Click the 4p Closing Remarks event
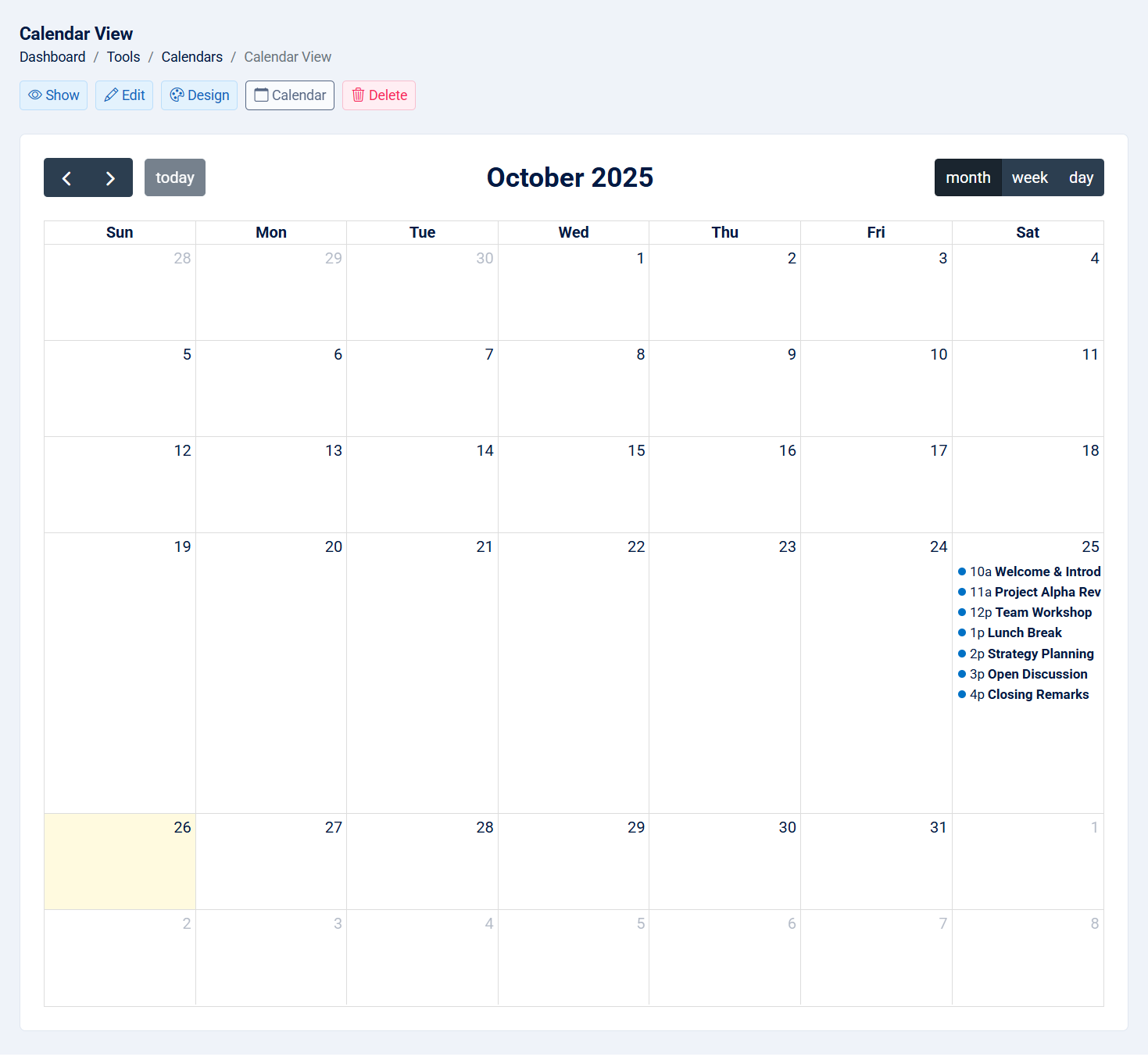The image size is (1148, 1064). [x=1028, y=695]
